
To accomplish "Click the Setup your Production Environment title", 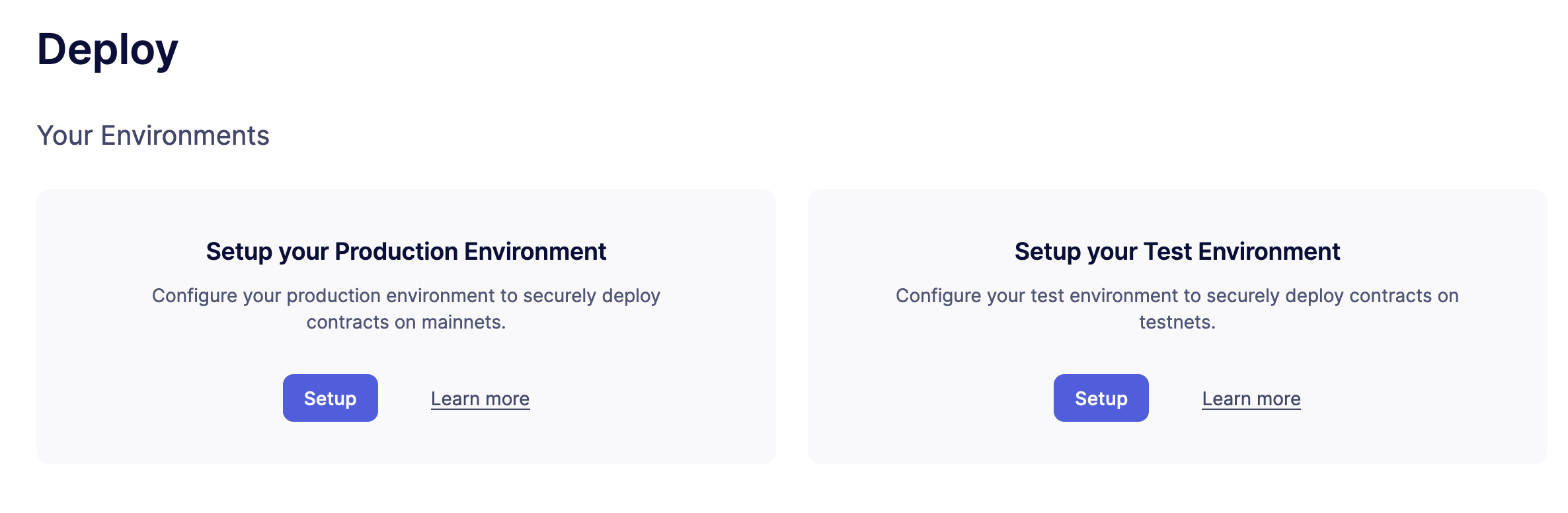I will pos(407,251).
